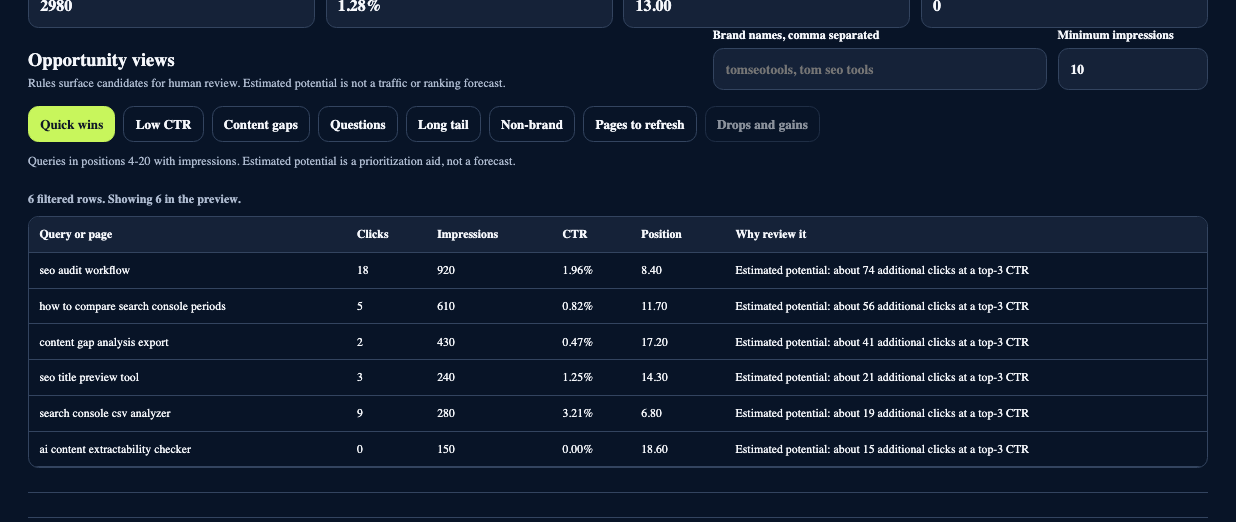Select the 'seo title preview tool' query
The image size is (1236, 522).
tap(89, 377)
